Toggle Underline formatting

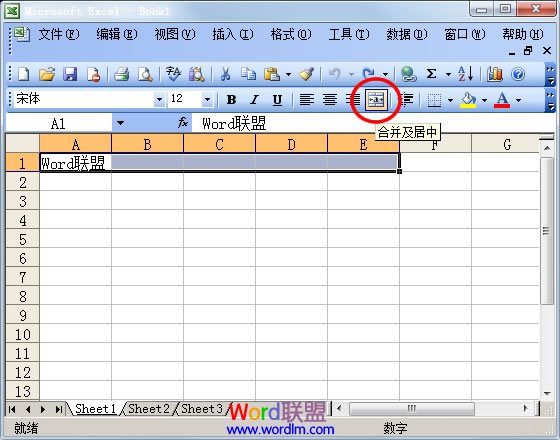[277, 100]
